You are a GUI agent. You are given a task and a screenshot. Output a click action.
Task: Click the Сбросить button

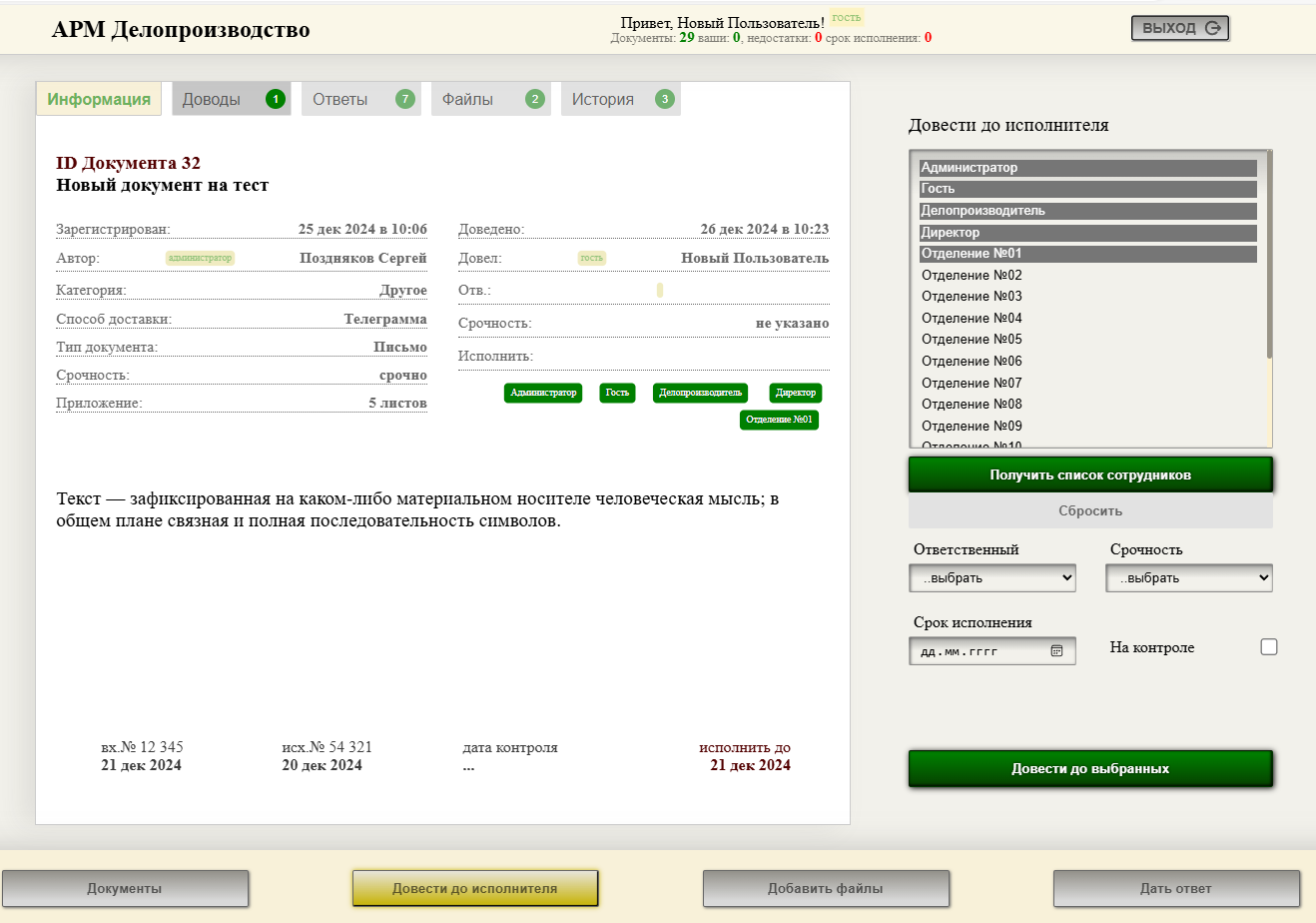(x=1090, y=510)
